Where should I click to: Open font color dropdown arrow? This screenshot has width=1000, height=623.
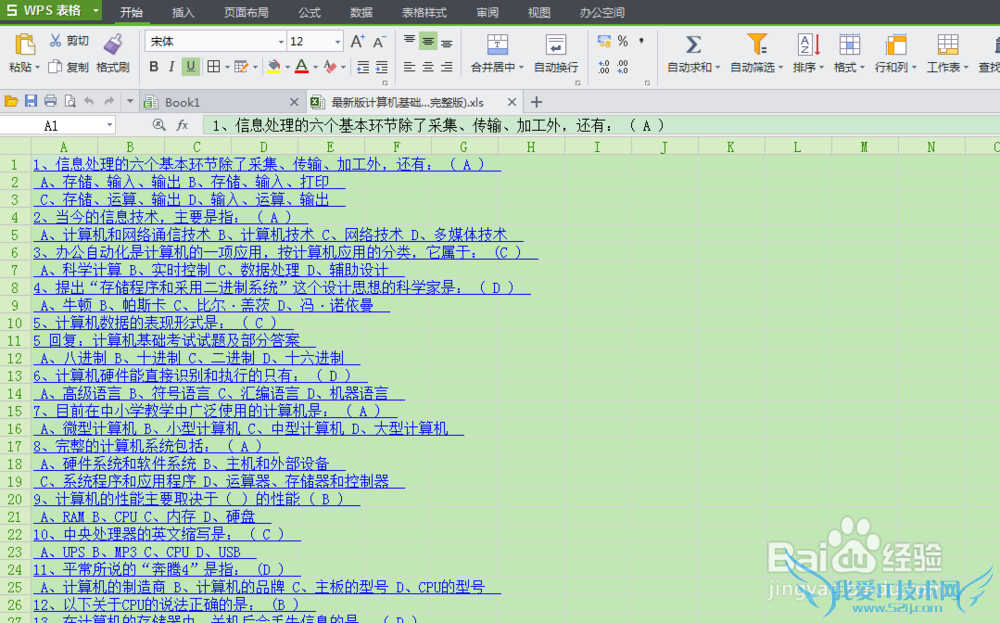pos(316,67)
